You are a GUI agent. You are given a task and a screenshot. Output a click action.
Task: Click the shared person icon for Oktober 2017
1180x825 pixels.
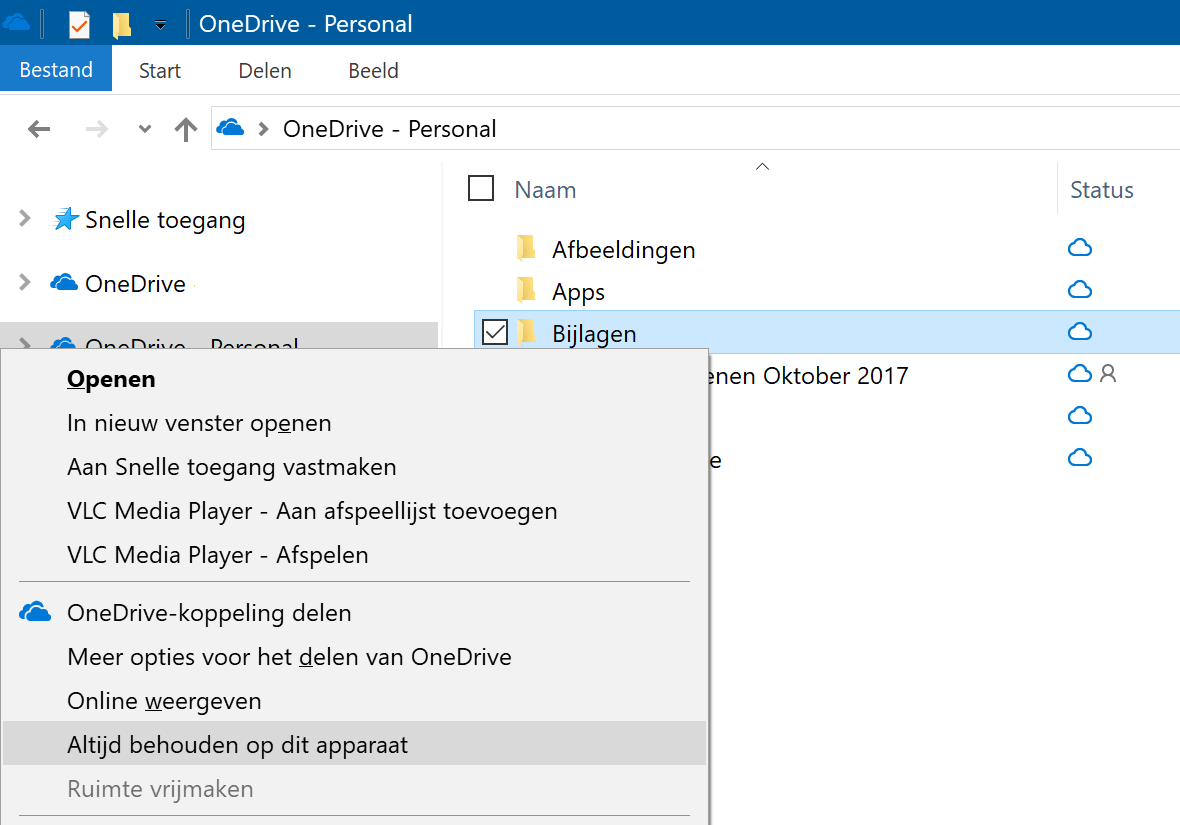pyautogui.click(x=1108, y=373)
